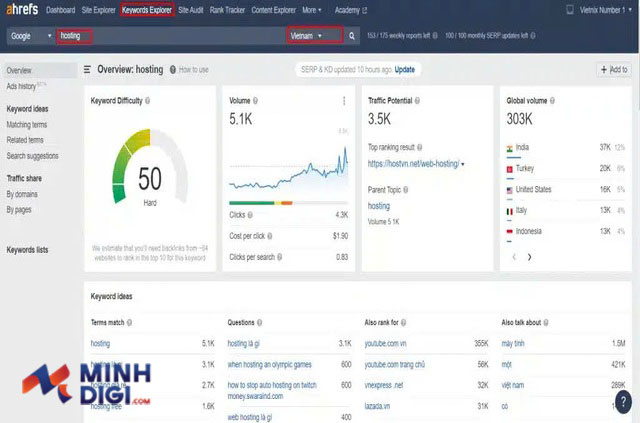Image resolution: width=640 pixels, height=423 pixels.
Task: Click Turkey row in Global volume
Action: coord(566,168)
